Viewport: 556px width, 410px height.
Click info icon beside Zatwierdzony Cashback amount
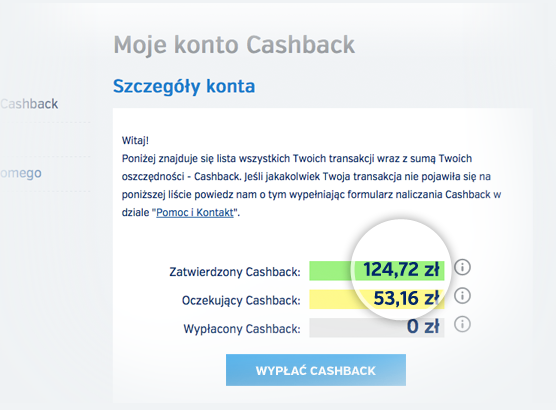462,267
